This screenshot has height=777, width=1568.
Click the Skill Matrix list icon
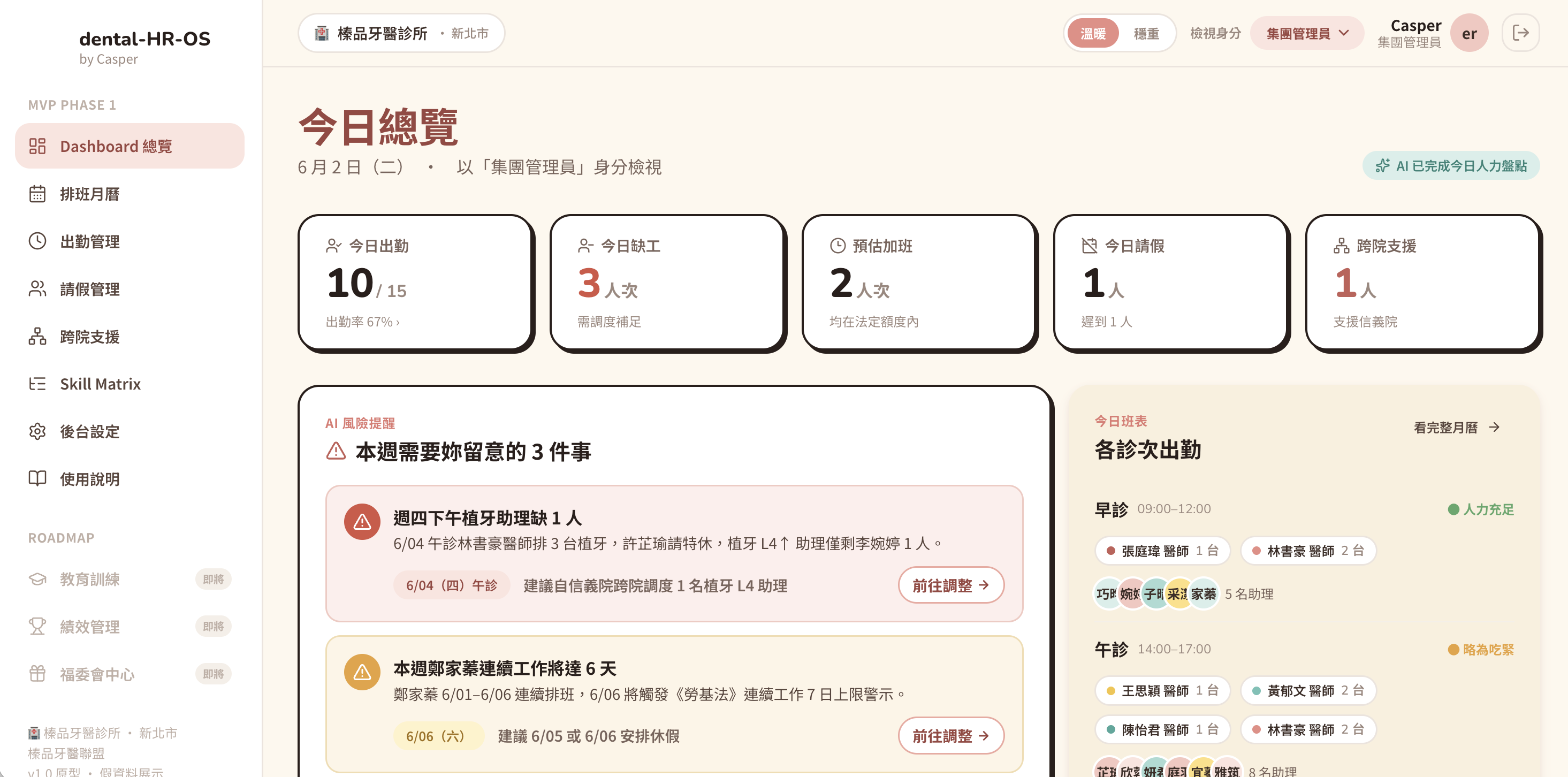pyautogui.click(x=37, y=383)
